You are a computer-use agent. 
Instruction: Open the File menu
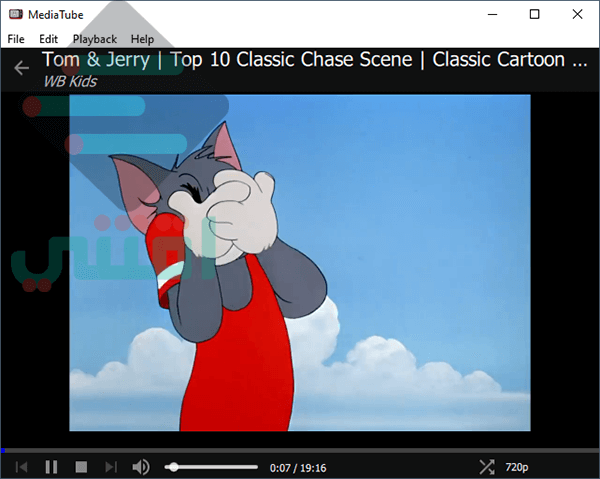pos(16,39)
